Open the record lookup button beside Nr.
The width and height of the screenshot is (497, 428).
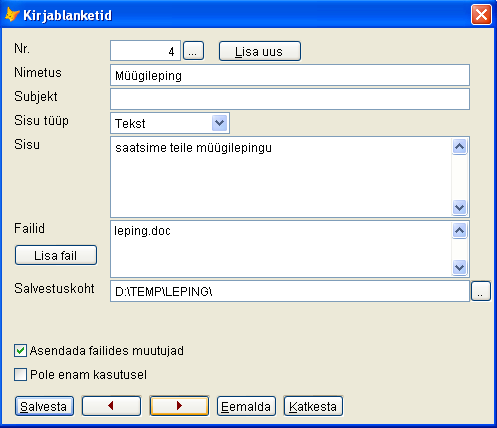(x=194, y=51)
